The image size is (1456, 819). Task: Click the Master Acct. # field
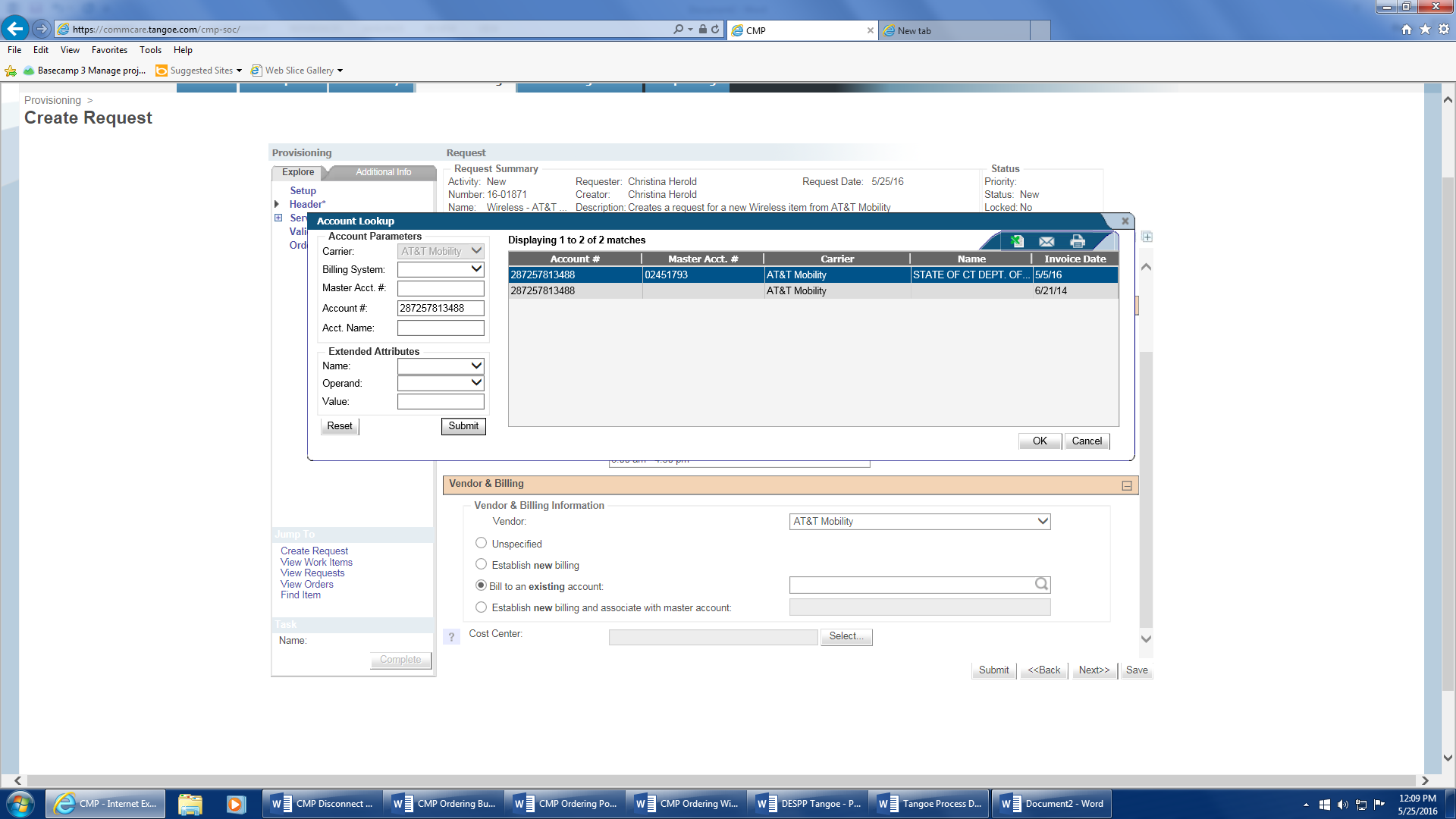[440, 288]
